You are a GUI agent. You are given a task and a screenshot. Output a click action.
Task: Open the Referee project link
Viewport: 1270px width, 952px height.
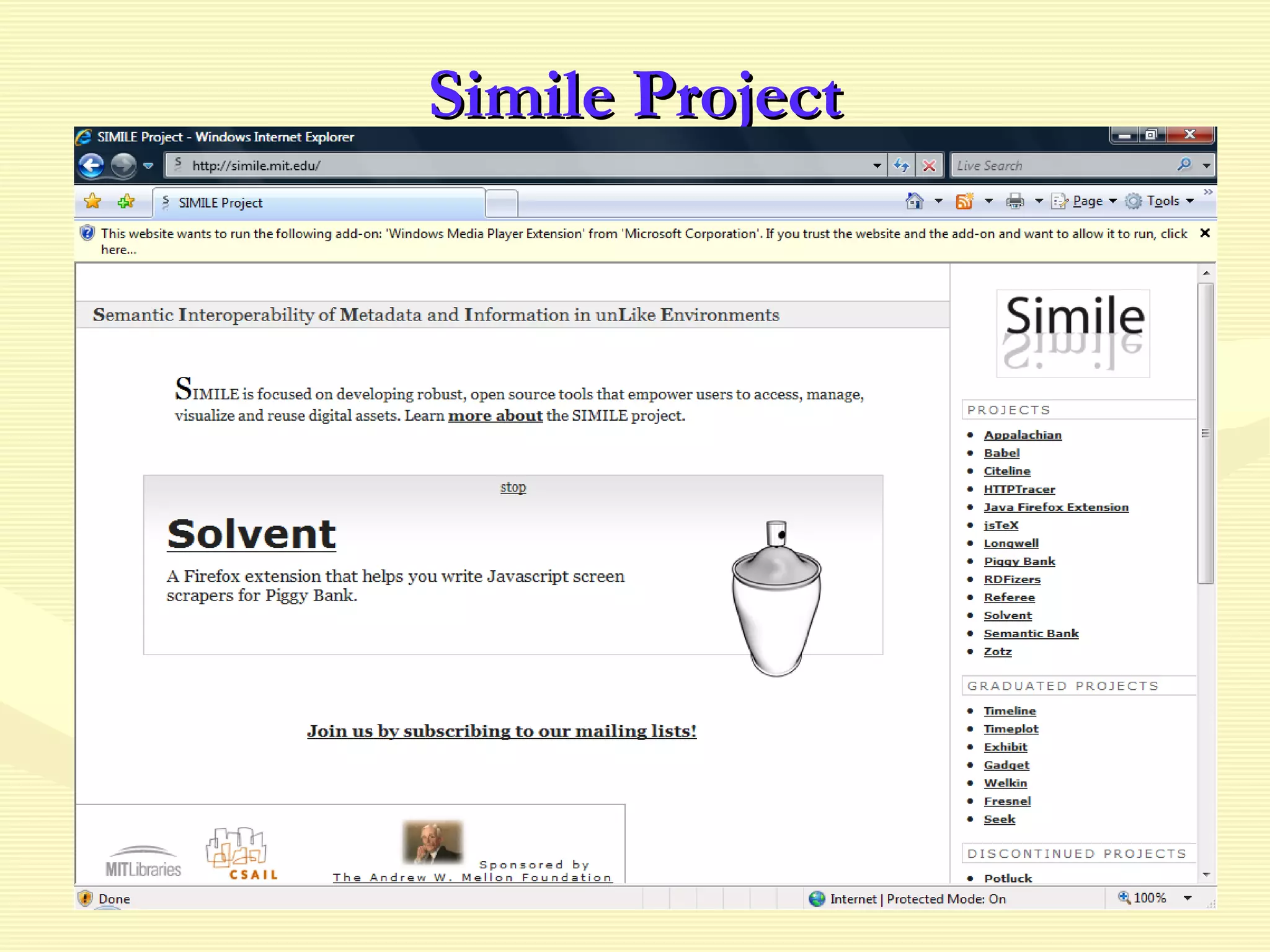pos(1009,597)
